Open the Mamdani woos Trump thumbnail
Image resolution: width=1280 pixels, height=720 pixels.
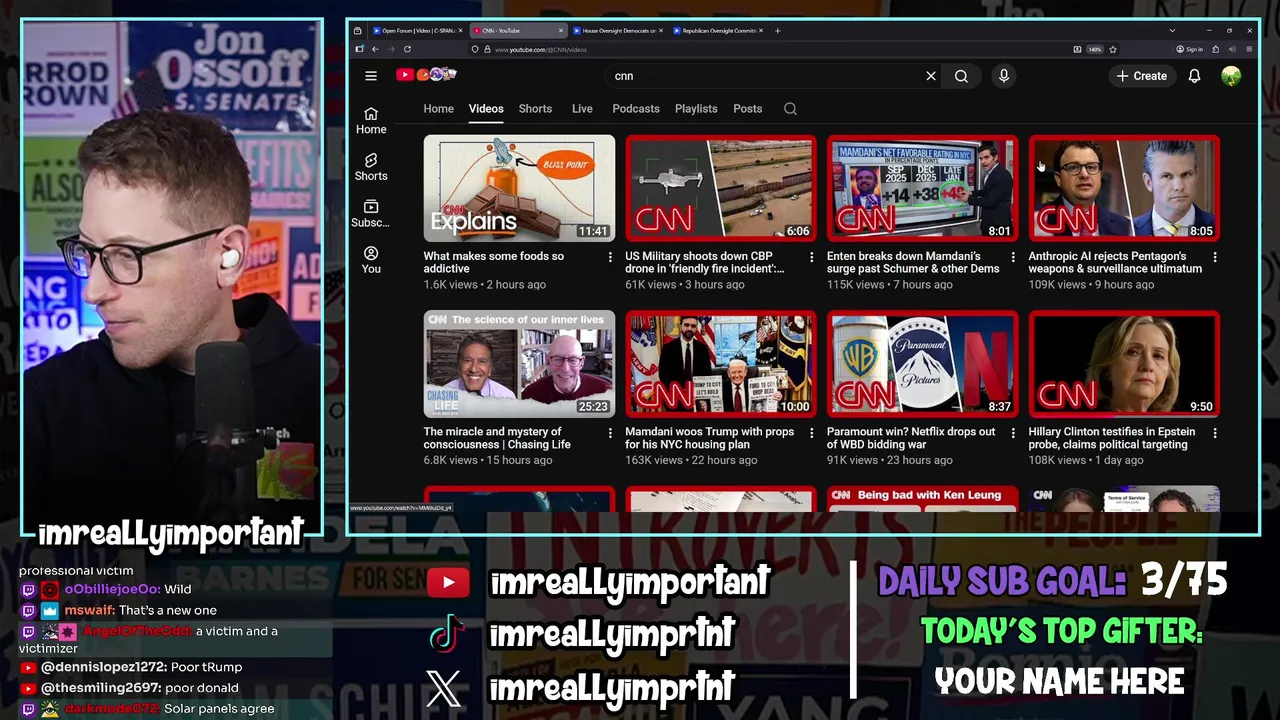721,364
